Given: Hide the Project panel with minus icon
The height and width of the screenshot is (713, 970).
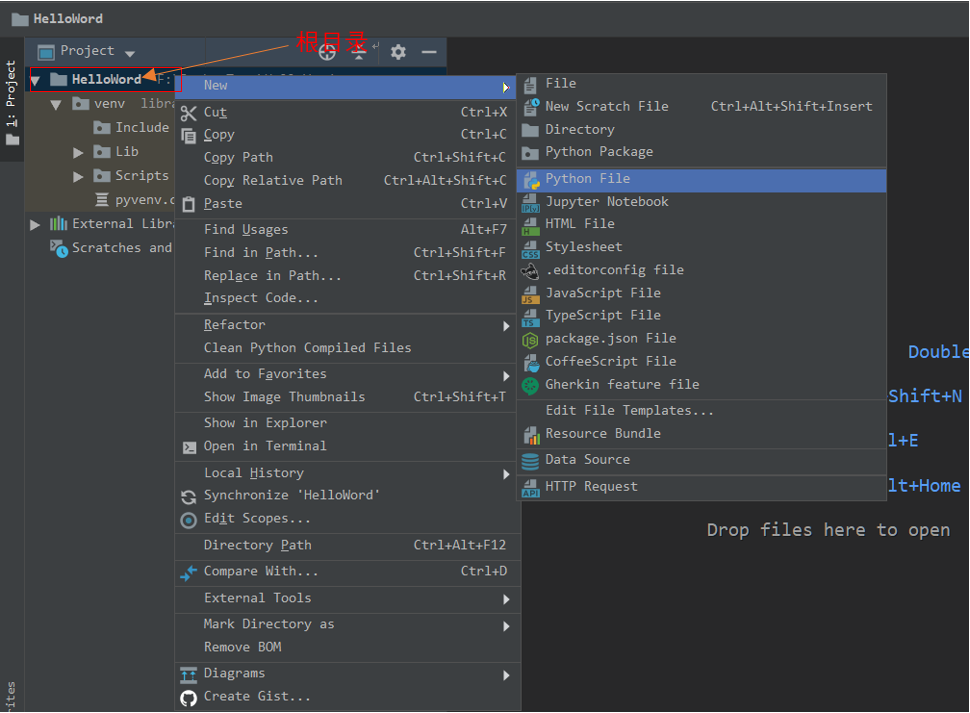Looking at the screenshot, I should (429, 52).
